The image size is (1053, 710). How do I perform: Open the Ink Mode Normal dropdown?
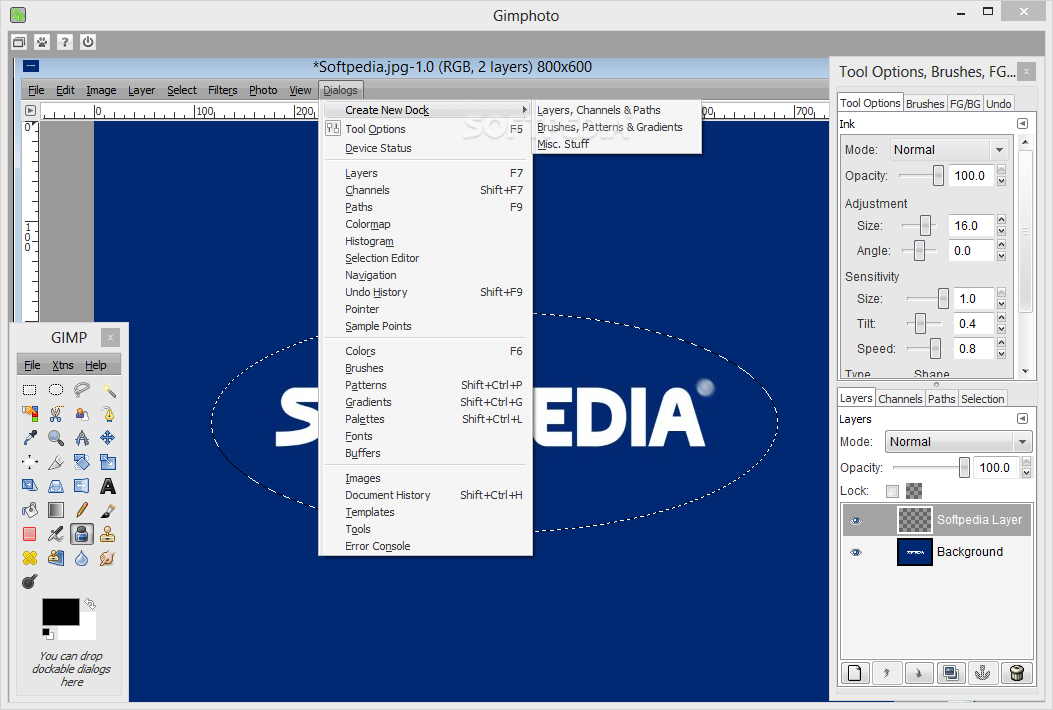click(949, 150)
